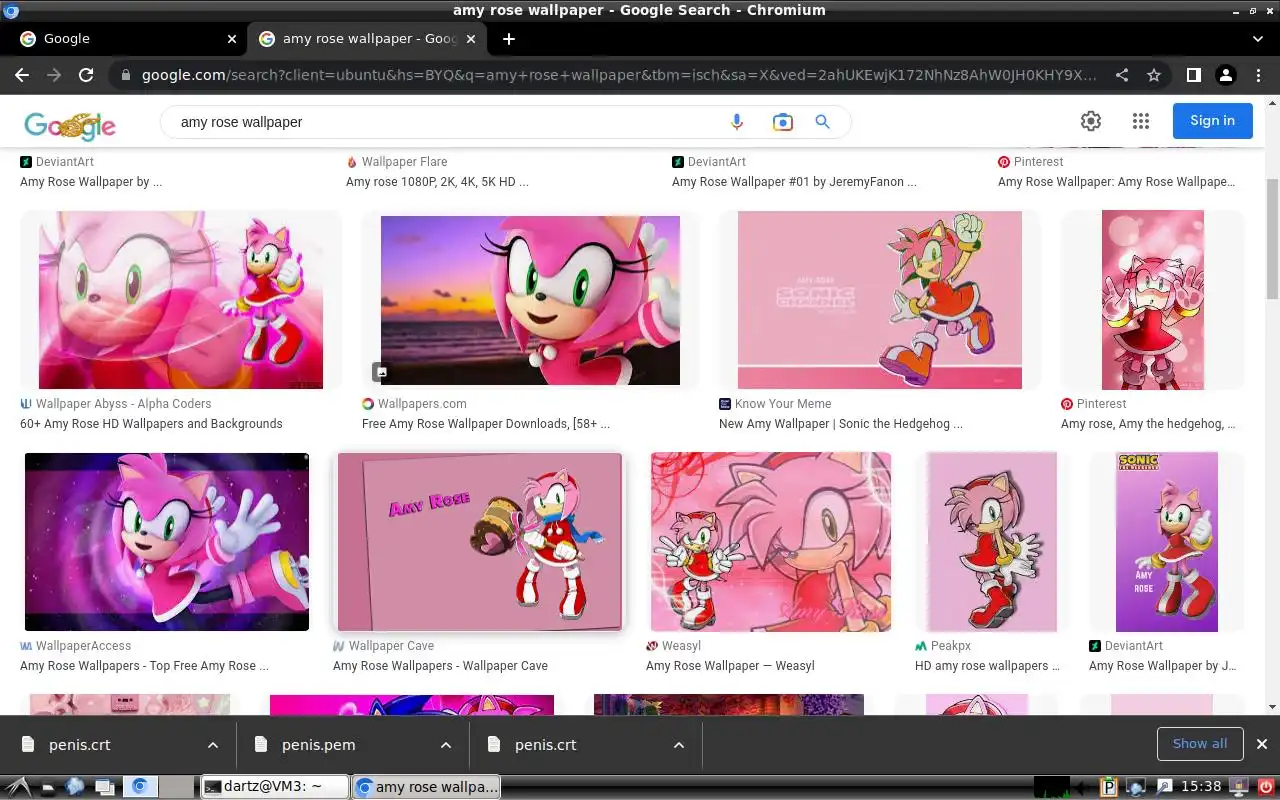Follow the Weasyl source link
Image resolution: width=1280 pixels, height=800 pixels.
(x=681, y=646)
